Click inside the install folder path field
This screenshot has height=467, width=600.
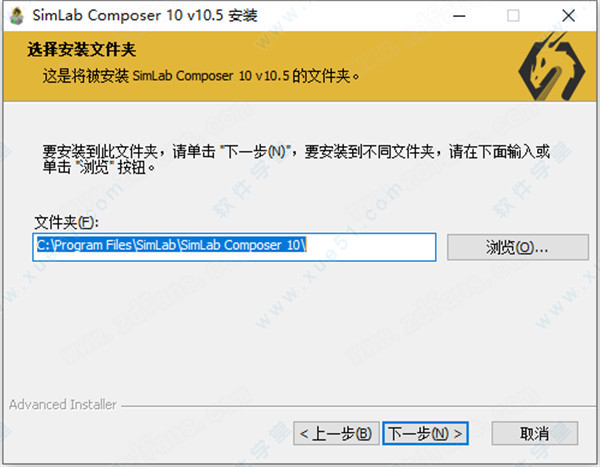coord(234,247)
